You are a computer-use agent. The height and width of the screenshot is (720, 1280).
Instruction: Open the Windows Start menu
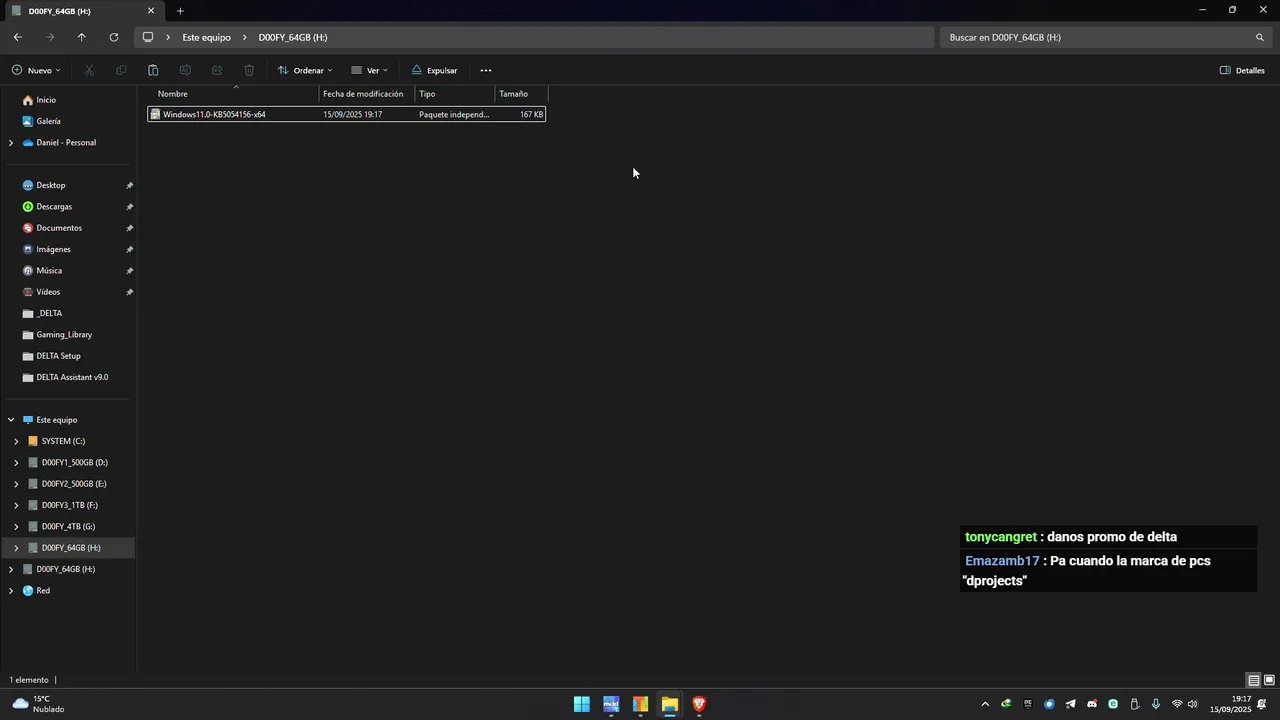coord(581,704)
